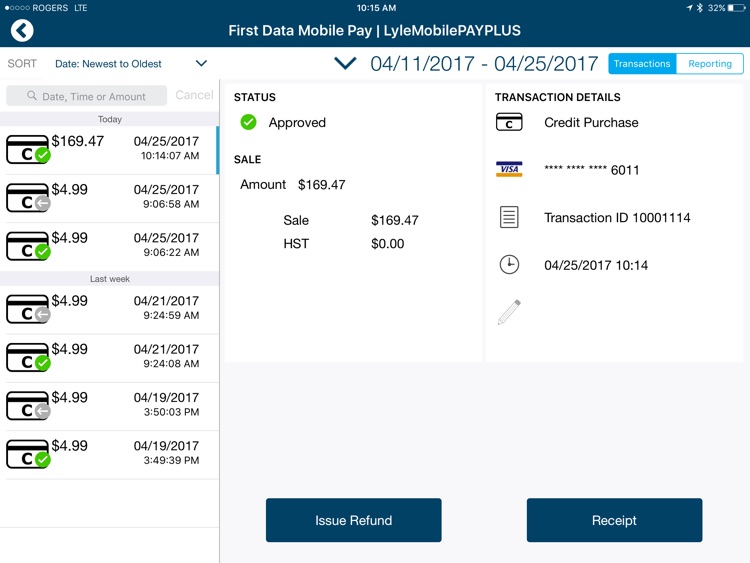Click the search magnifier icon
This screenshot has height=563, width=750.
[x=32, y=96]
